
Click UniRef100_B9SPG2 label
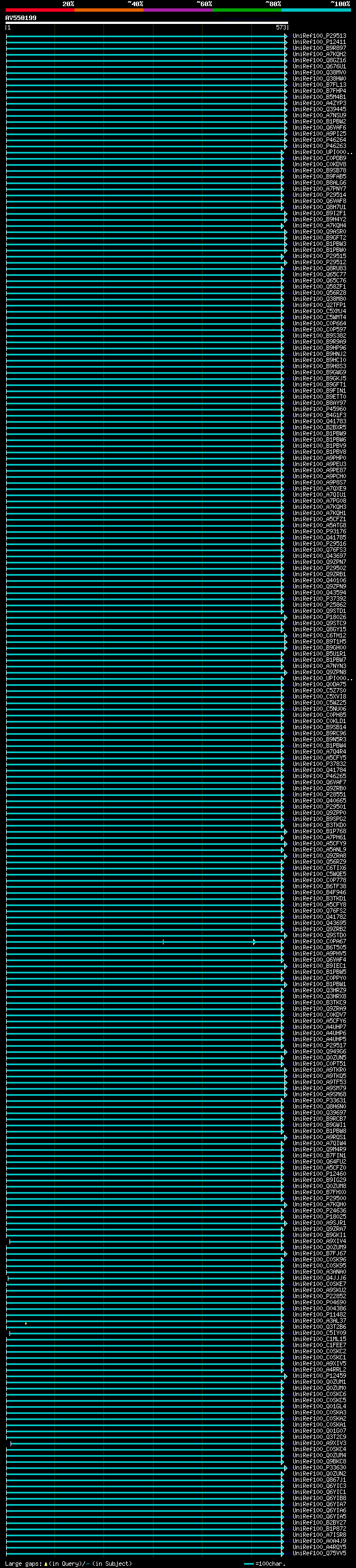[319, 819]
